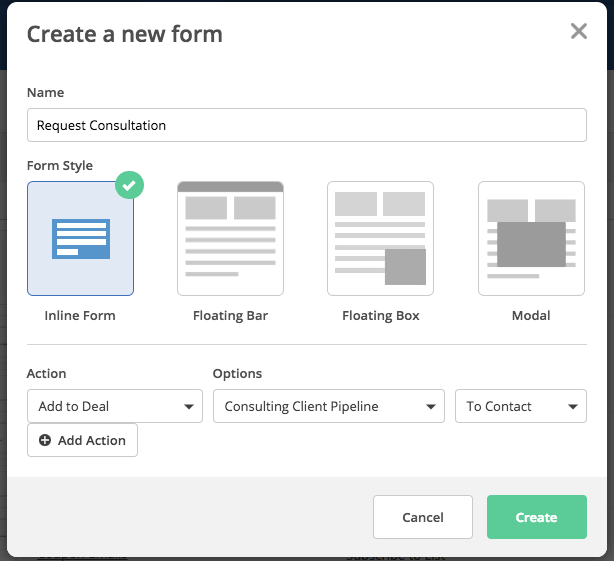Viewport: 614px width, 561px height.
Task: Click the Inline Form label
Action: point(80,316)
